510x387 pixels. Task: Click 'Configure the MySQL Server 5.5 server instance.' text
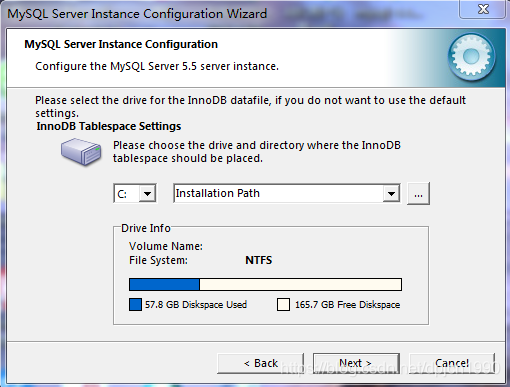(157, 66)
